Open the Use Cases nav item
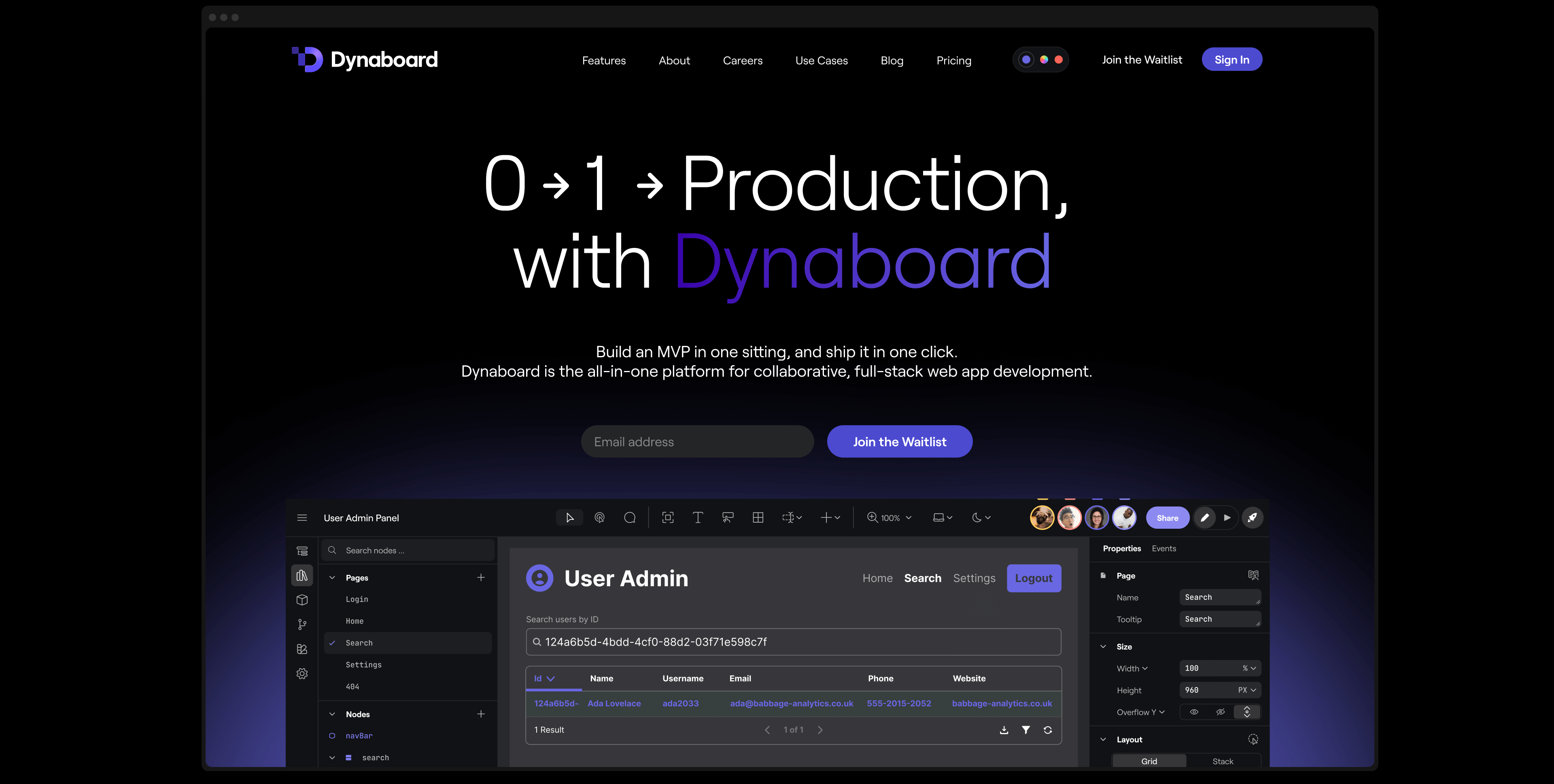Screen dimensions: 1554x784 [x=822, y=60]
